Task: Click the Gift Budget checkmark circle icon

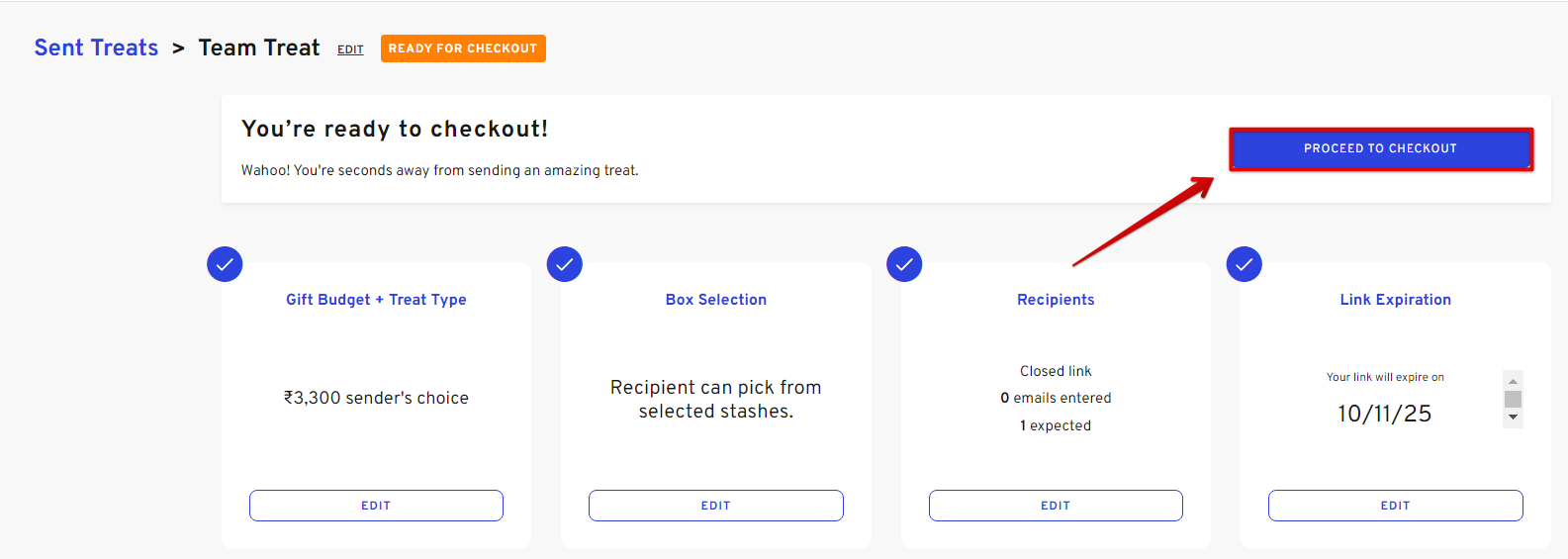Action: [225, 264]
